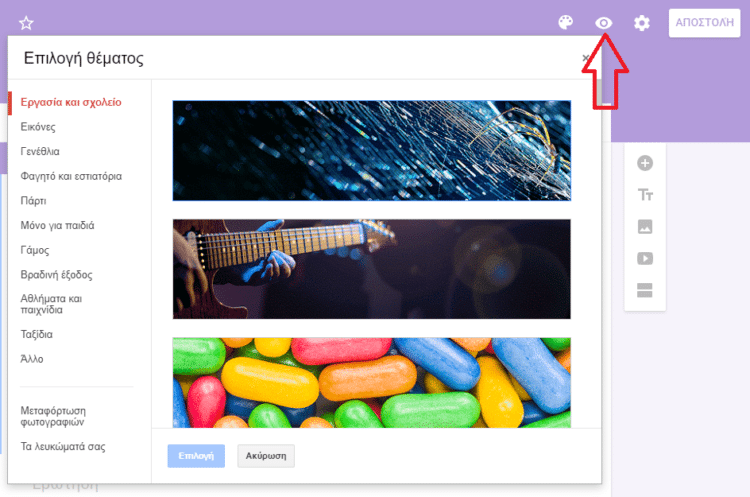The image size is (750, 497).
Task: Add a section from the side toolbar
Action: [645, 290]
